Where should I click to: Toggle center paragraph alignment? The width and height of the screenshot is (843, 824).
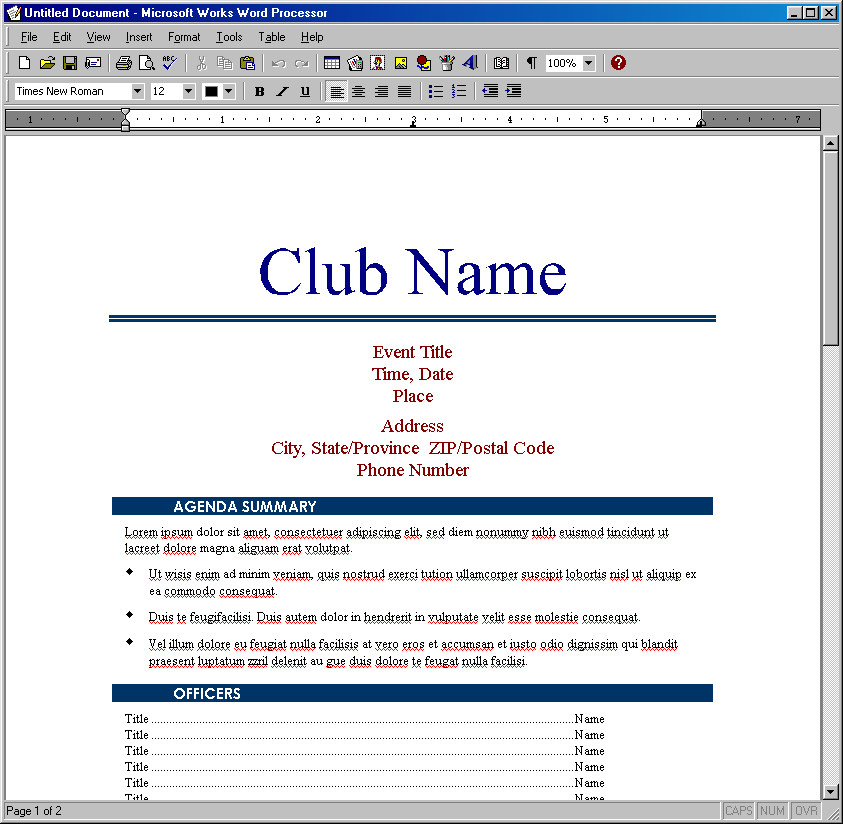(x=359, y=91)
